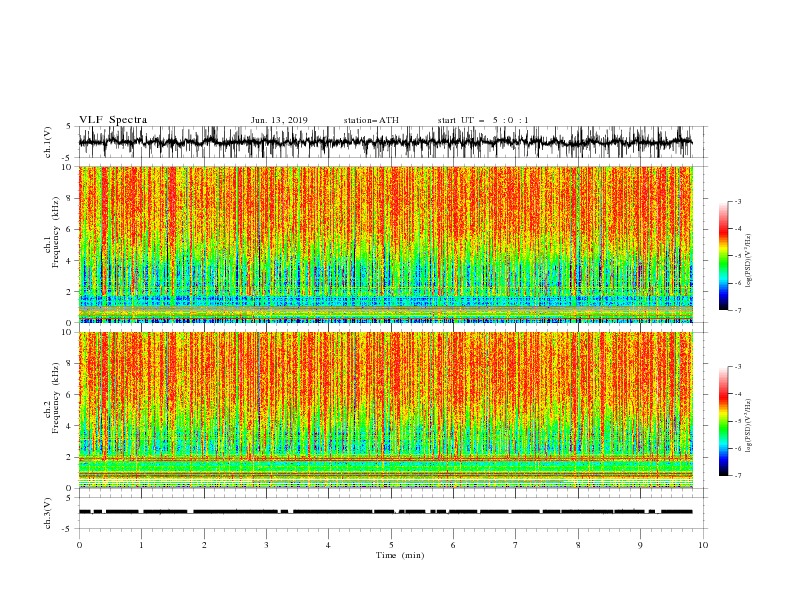792x612 pixels.
Task: Click the "start UT = 5 :0 :1" text
Action: tap(483, 120)
